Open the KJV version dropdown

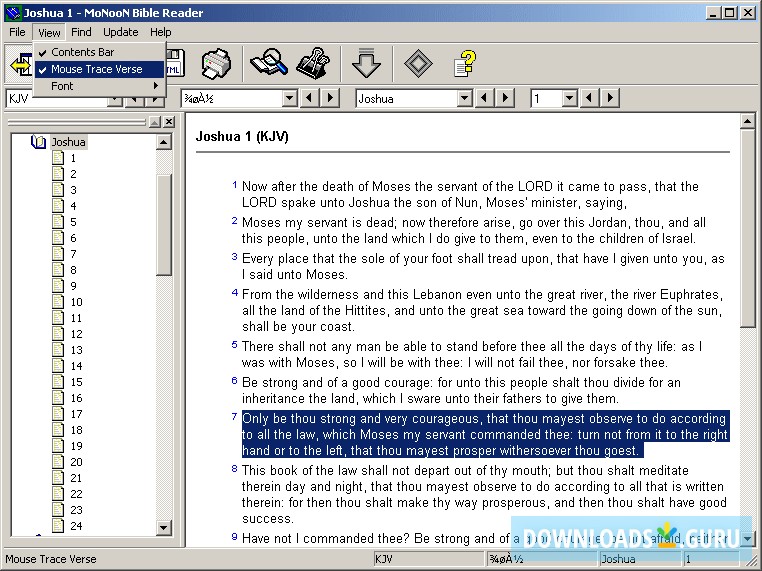tap(115, 101)
